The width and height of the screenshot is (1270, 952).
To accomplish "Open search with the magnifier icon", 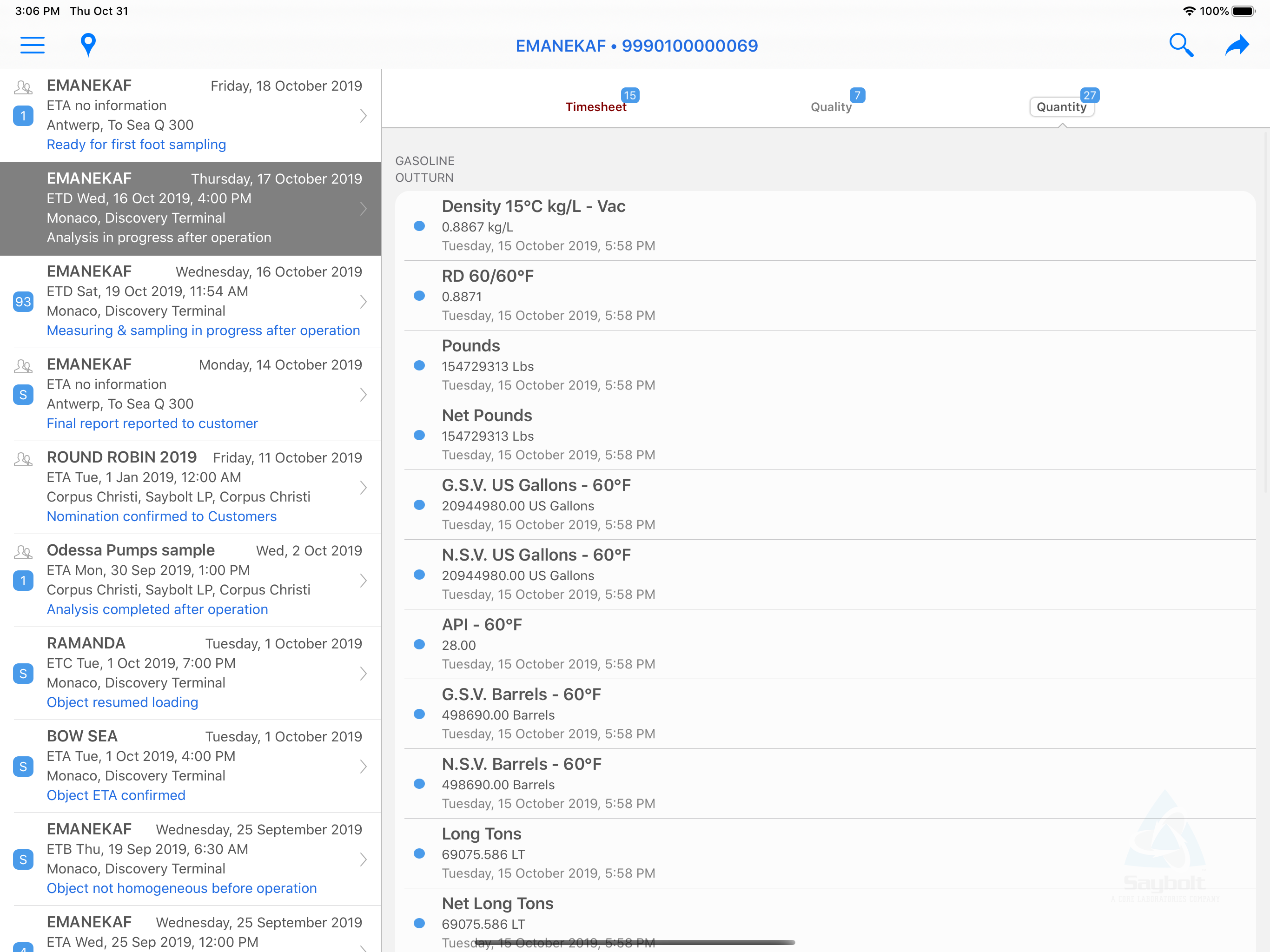I will tap(1181, 46).
